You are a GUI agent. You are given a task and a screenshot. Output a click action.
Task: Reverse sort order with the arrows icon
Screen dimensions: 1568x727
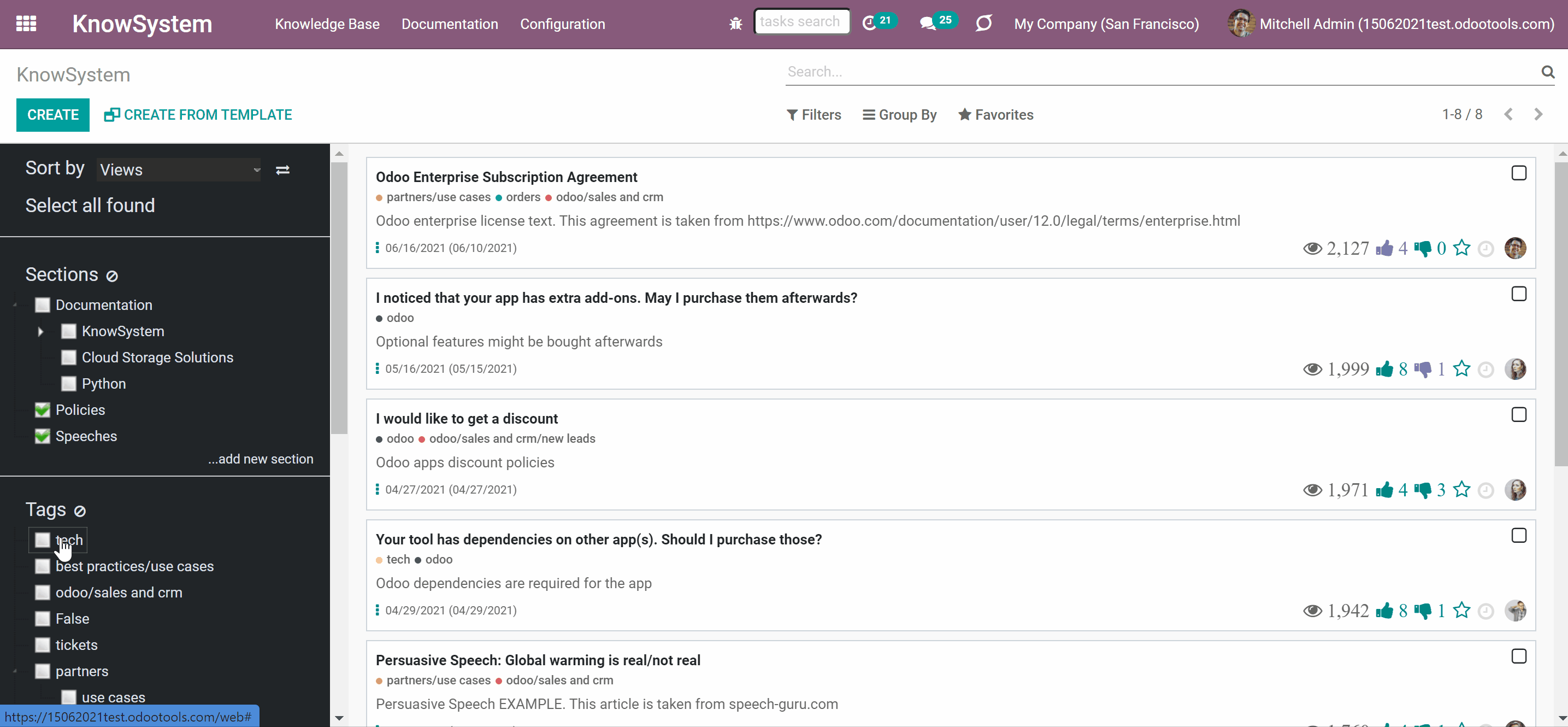click(282, 170)
